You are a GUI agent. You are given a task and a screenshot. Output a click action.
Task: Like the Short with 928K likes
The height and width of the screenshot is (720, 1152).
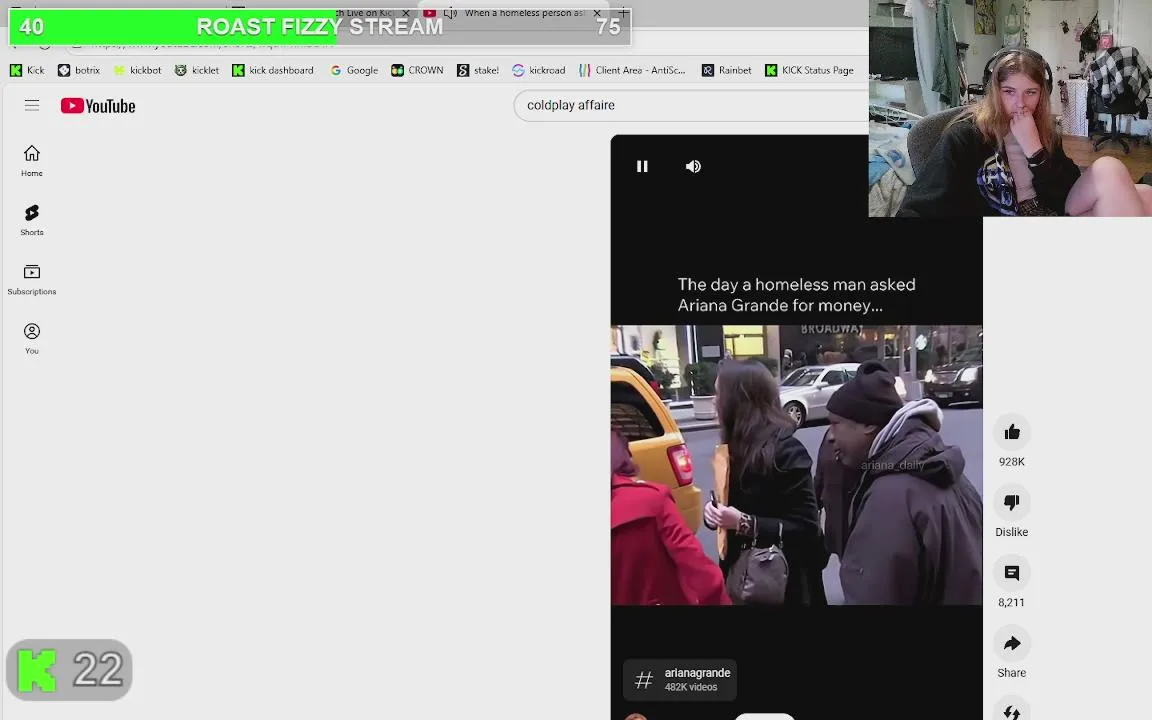(1012, 432)
